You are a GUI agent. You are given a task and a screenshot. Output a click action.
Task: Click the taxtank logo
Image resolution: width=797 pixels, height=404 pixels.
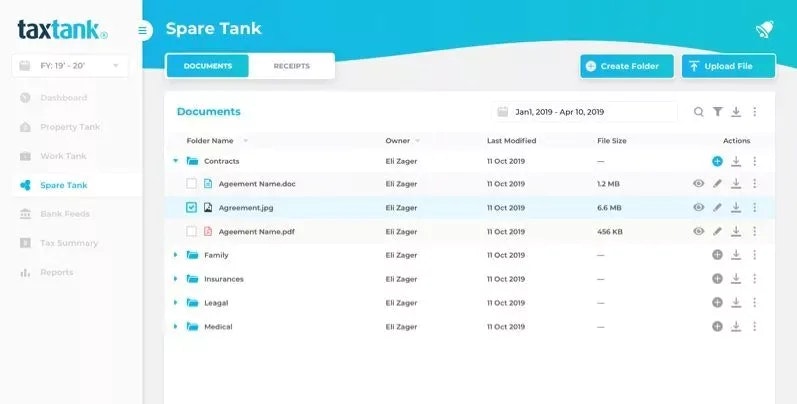63,29
